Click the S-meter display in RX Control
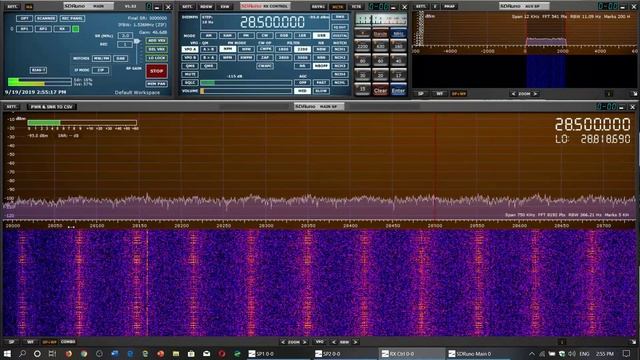640x360 pixels. (x=380, y=19)
